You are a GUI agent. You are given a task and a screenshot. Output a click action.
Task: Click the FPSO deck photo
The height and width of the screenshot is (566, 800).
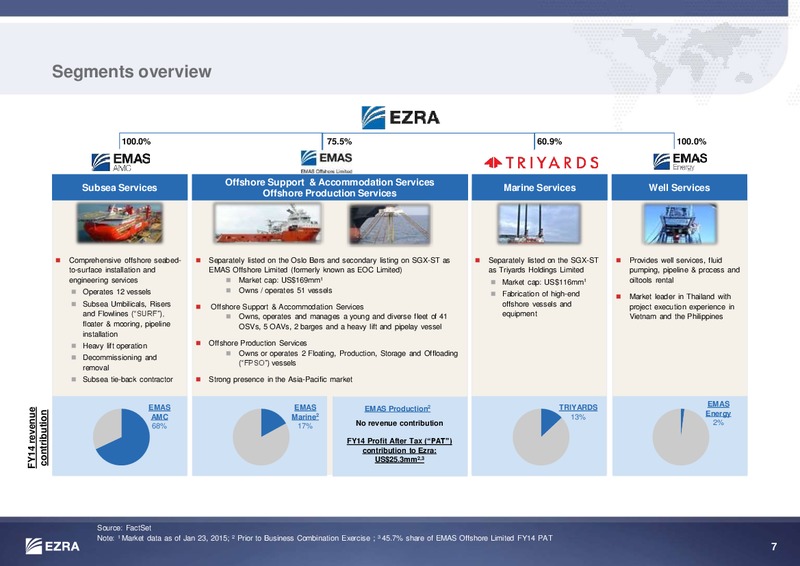coord(390,224)
